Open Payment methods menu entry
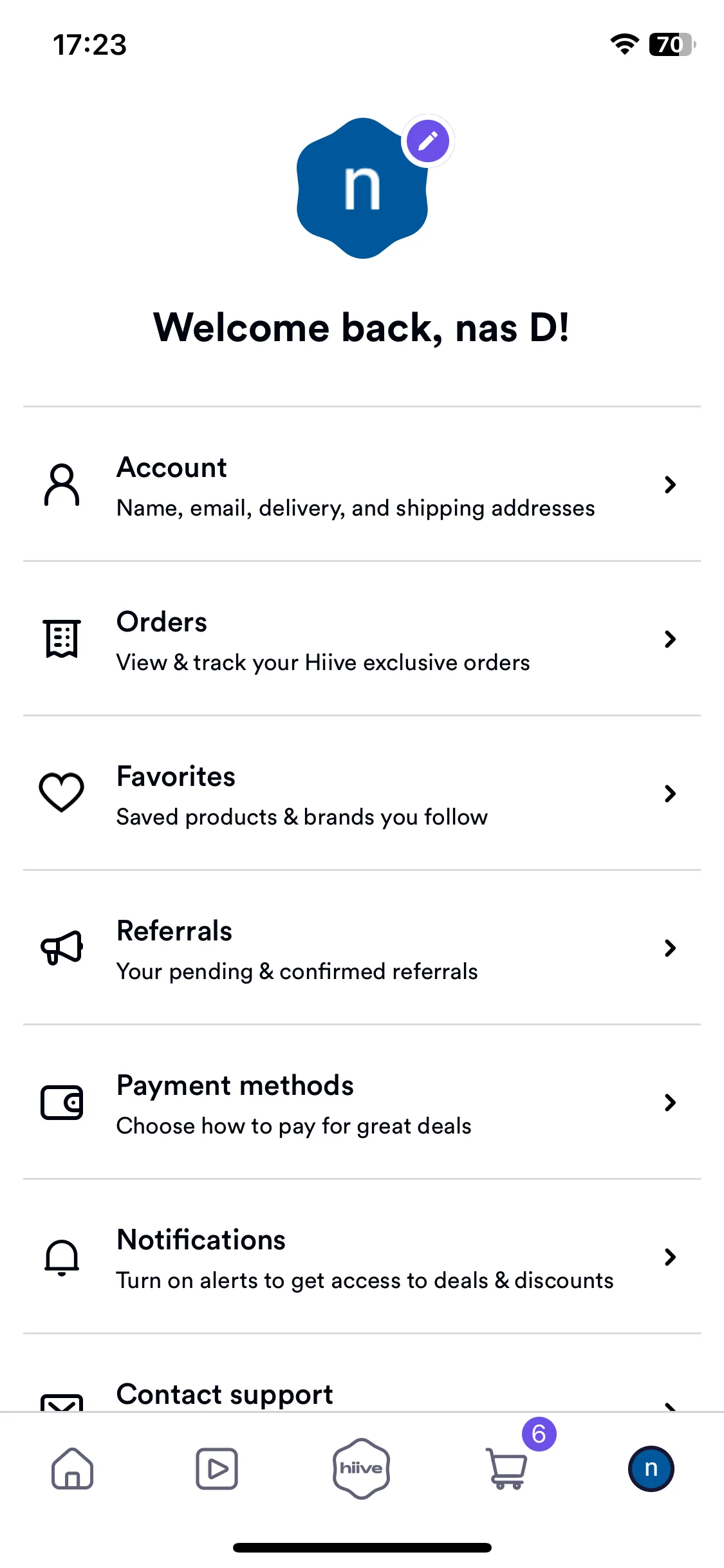The height and width of the screenshot is (1568, 724). coord(362,1102)
